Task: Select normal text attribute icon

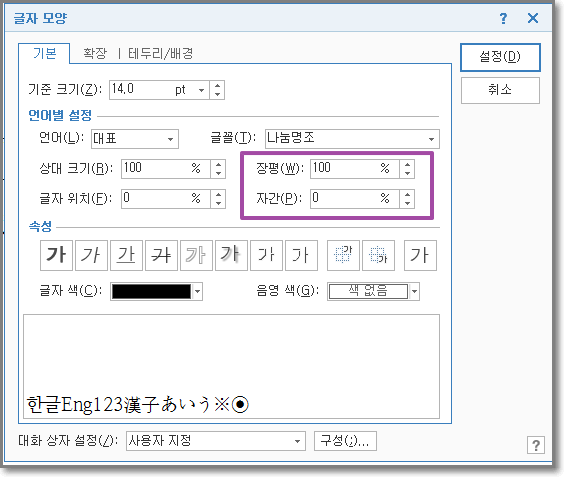Action: [420, 255]
